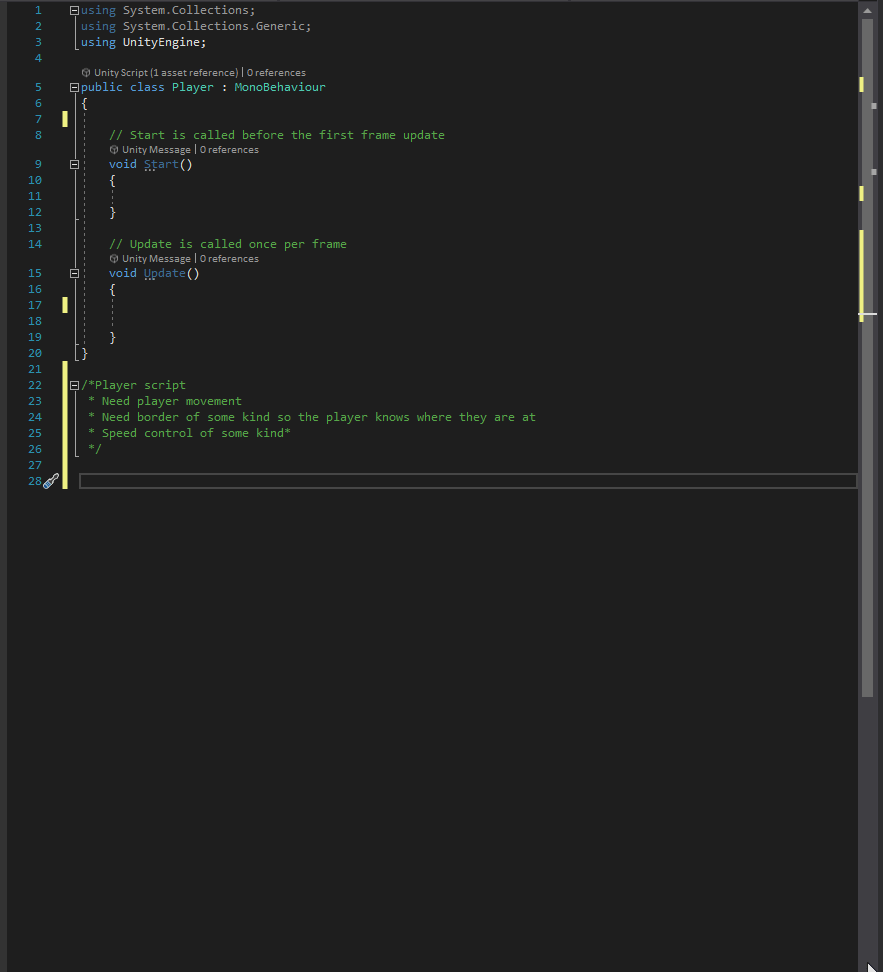Click the Unity Message icon above Start

pos(114,149)
